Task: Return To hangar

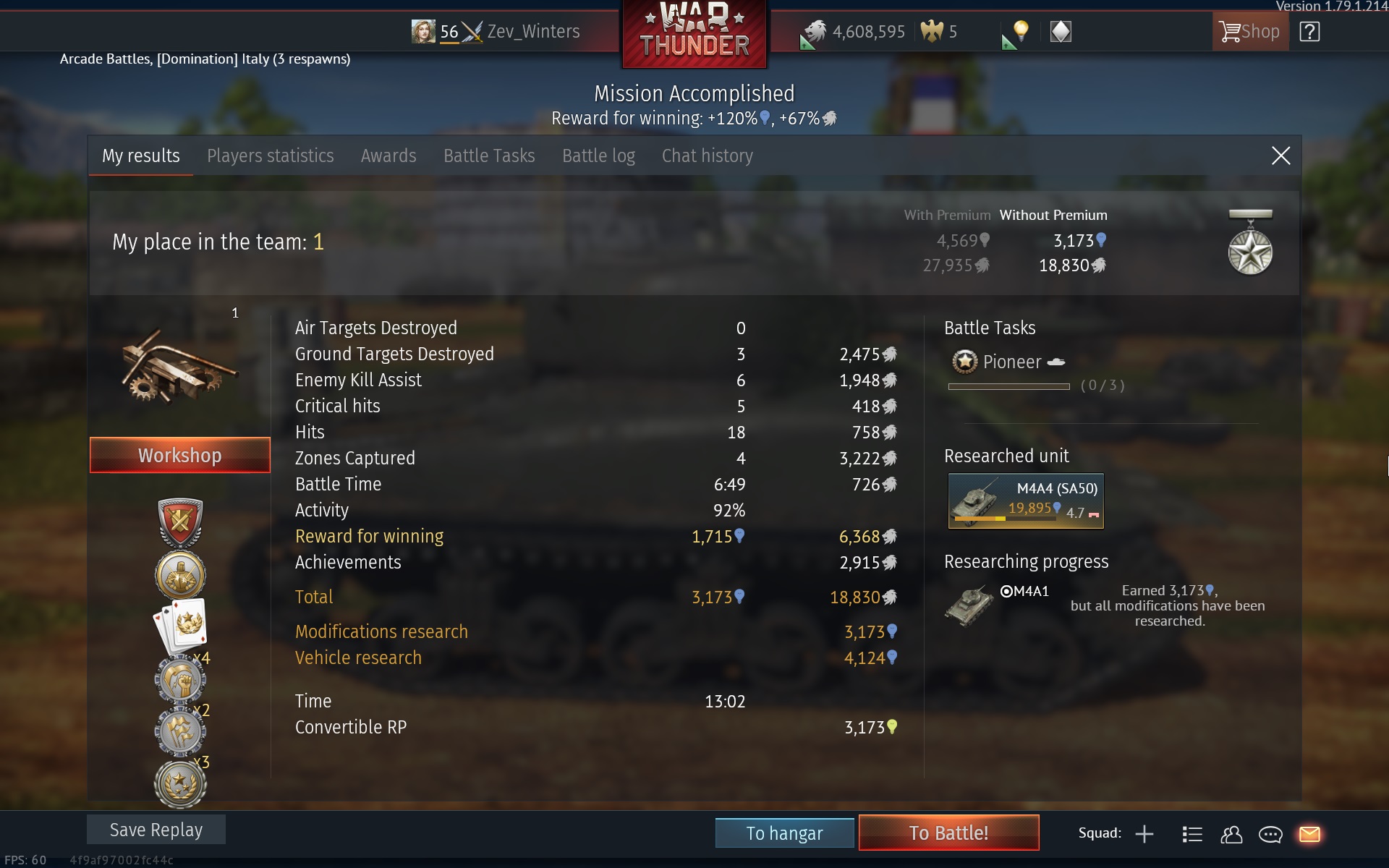Action: point(784,833)
